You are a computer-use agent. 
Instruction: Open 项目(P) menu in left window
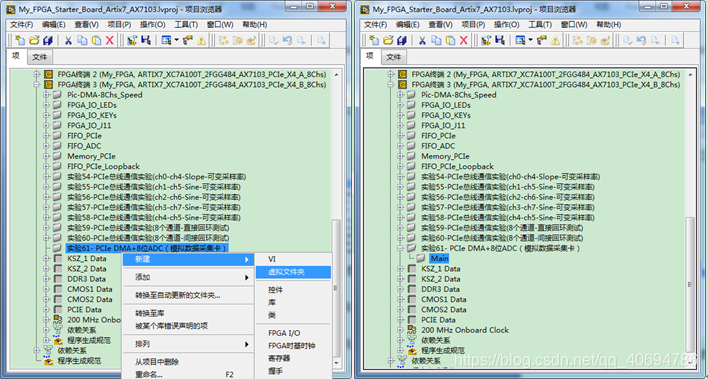119,24
